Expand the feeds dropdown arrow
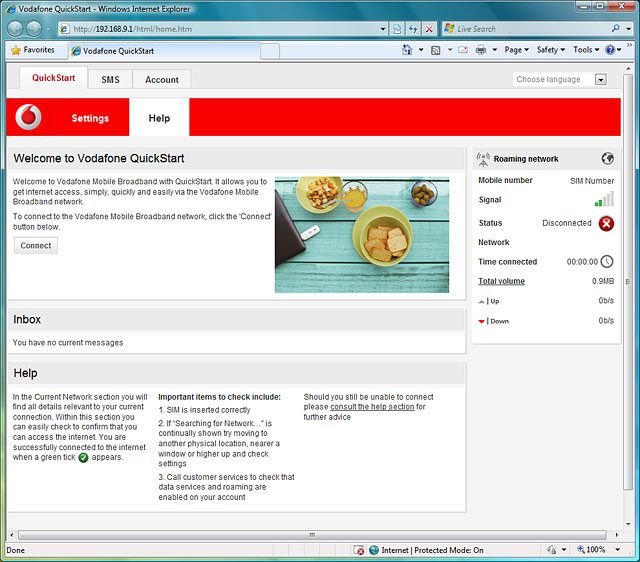The height and width of the screenshot is (562, 640). click(450, 50)
